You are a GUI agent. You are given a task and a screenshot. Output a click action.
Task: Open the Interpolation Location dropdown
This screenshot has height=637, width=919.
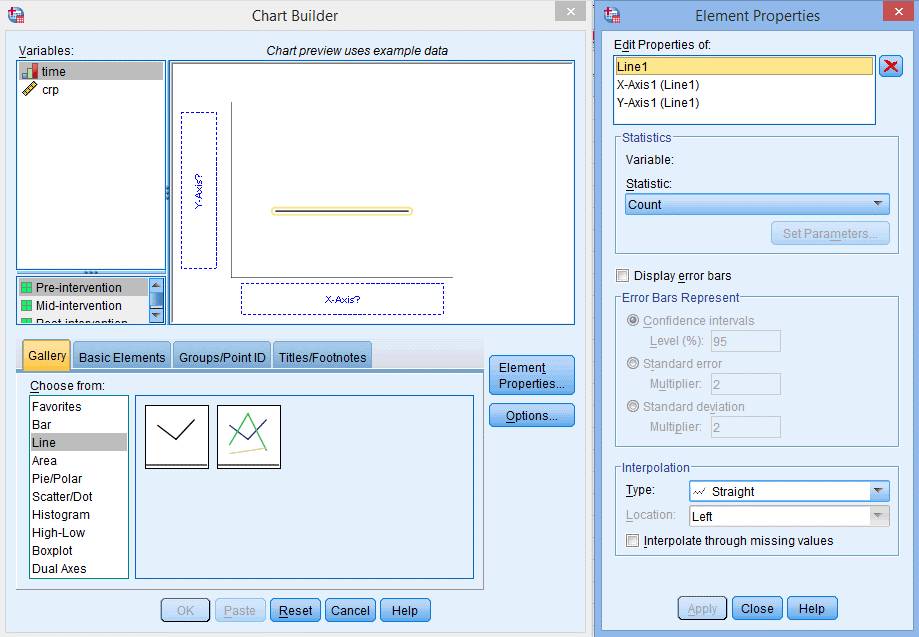pos(789,516)
